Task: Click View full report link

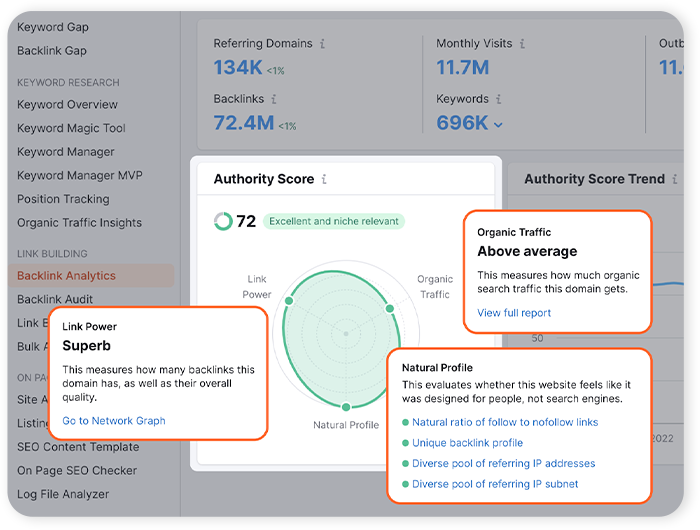Action: 514,313
